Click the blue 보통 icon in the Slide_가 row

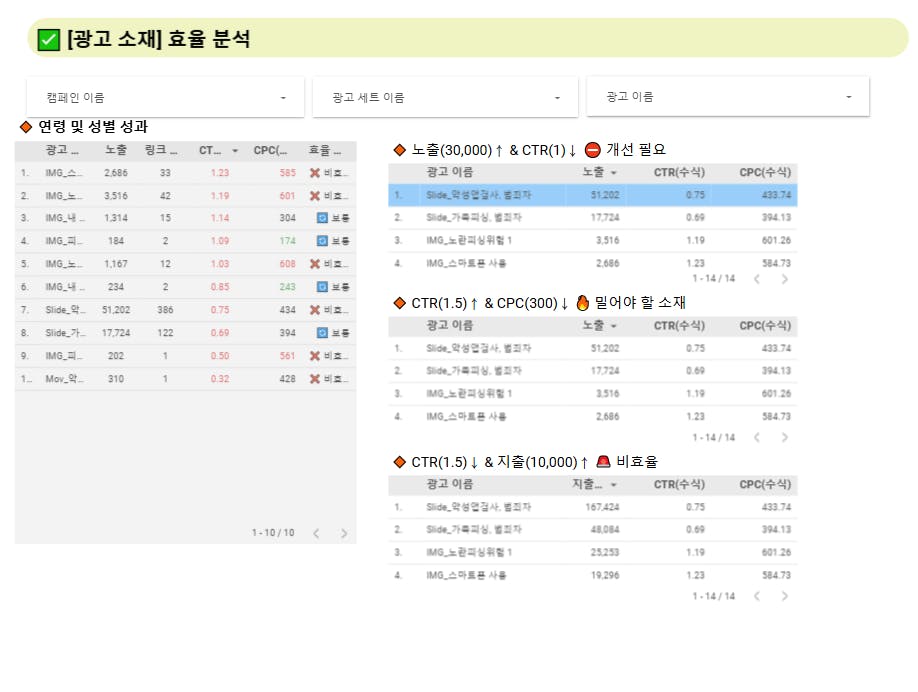322,333
